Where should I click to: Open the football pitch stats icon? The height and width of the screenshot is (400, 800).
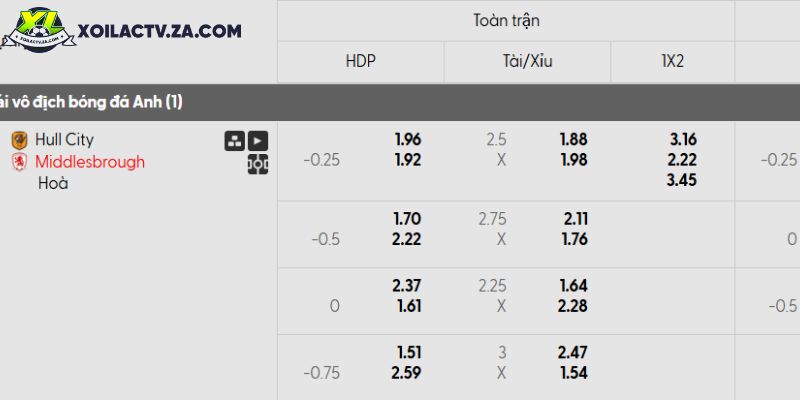click(258, 164)
